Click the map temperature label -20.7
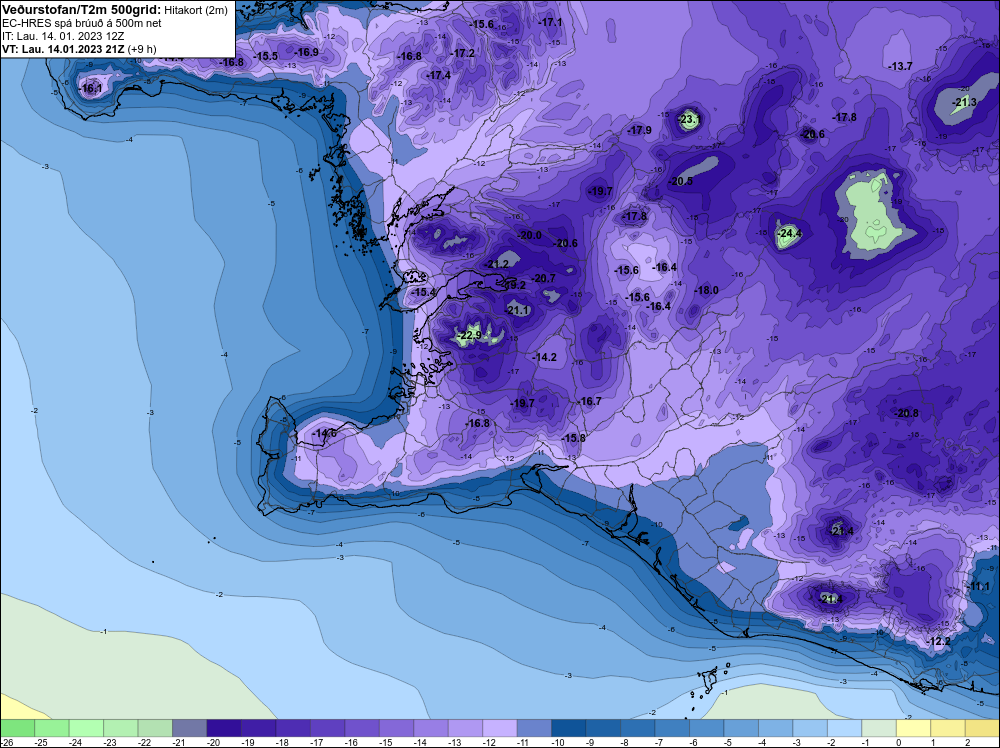 pos(543,278)
